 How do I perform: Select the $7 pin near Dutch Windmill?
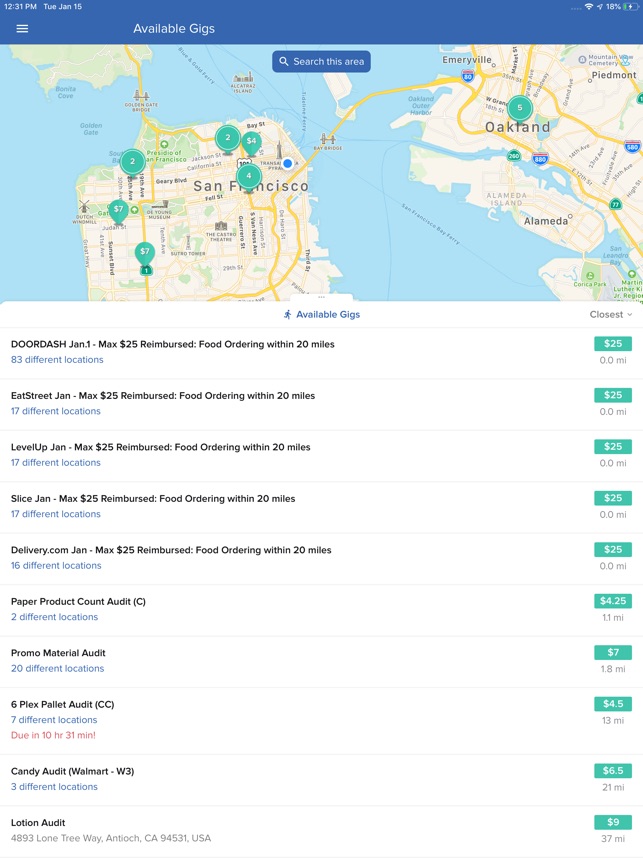118,211
